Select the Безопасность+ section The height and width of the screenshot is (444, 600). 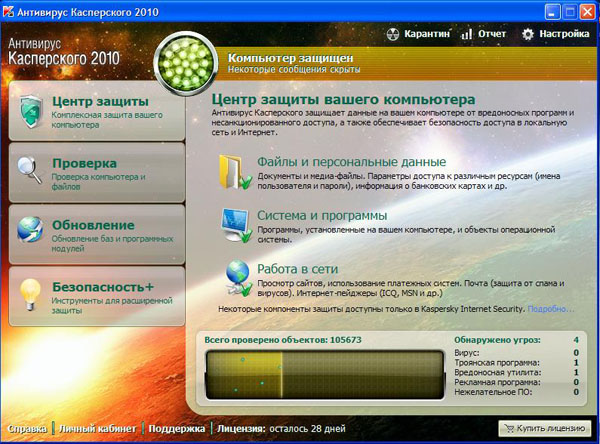(x=97, y=296)
